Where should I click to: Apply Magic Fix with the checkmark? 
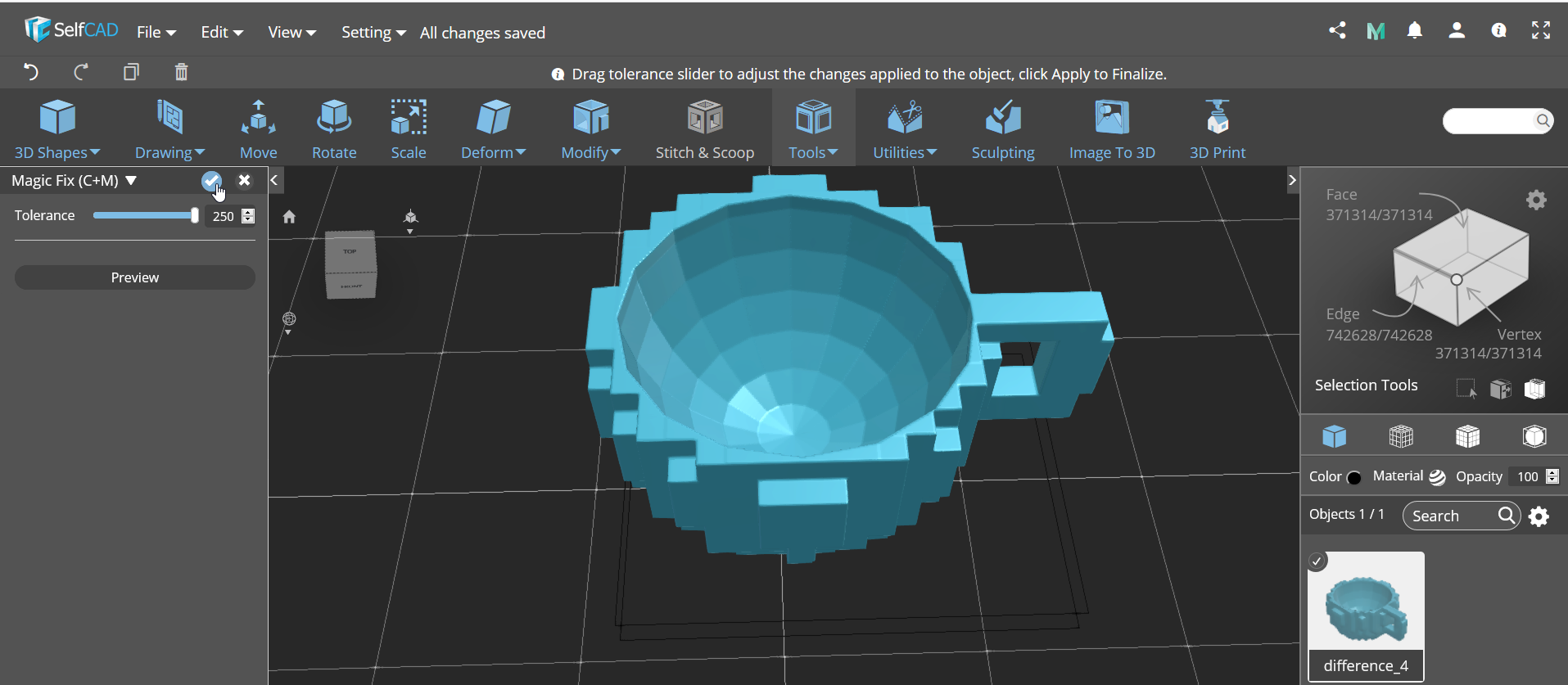tap(211, 181)
